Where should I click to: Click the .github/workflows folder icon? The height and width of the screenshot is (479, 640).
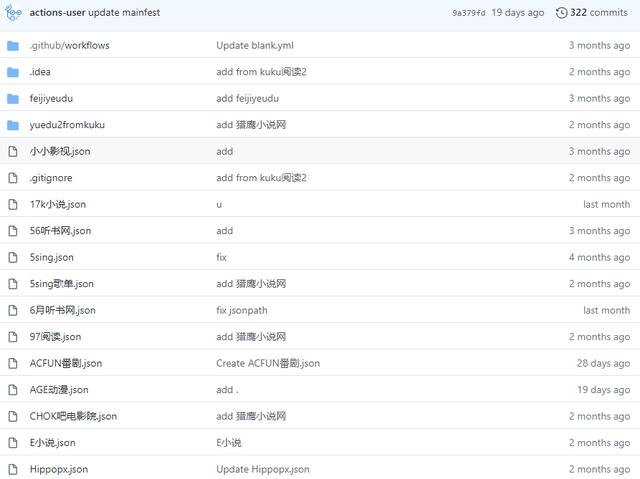point(13,46)
